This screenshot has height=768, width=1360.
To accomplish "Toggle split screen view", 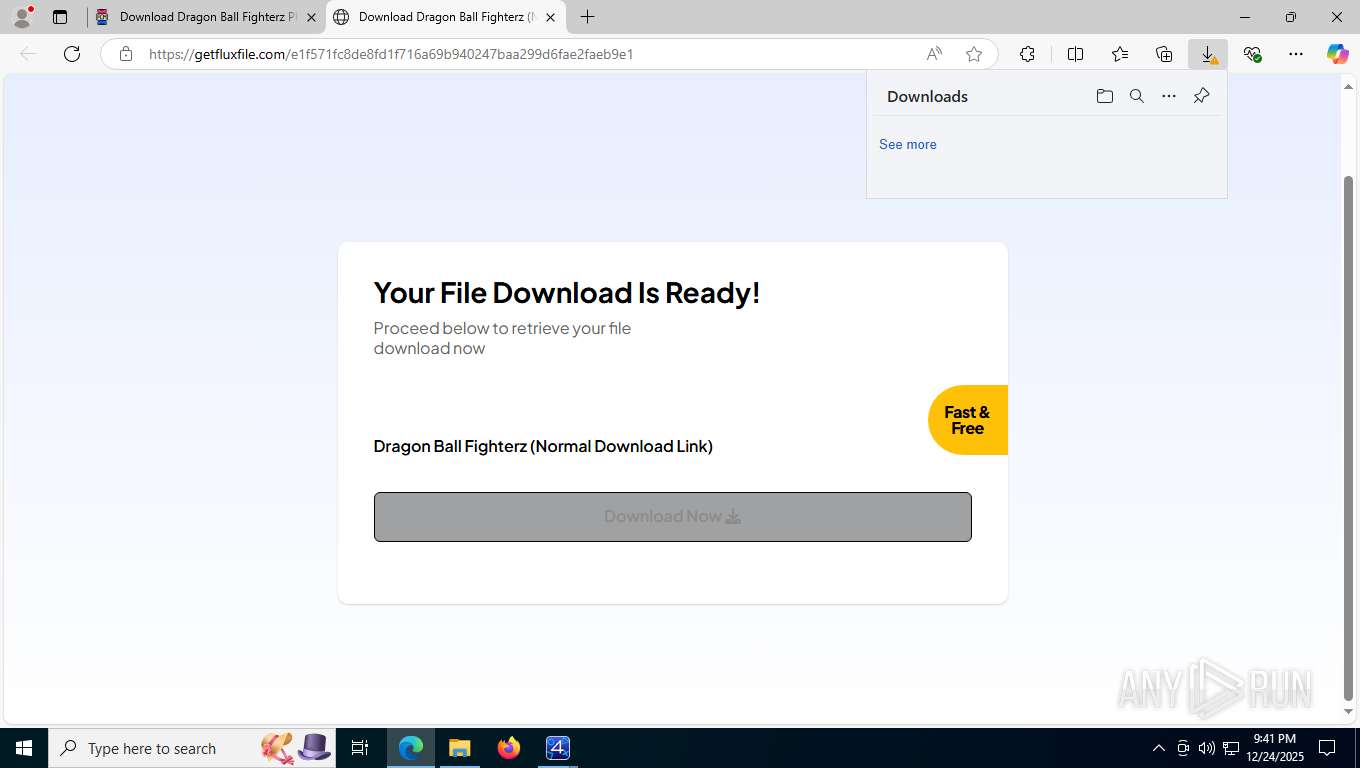I will point(1075,54).
